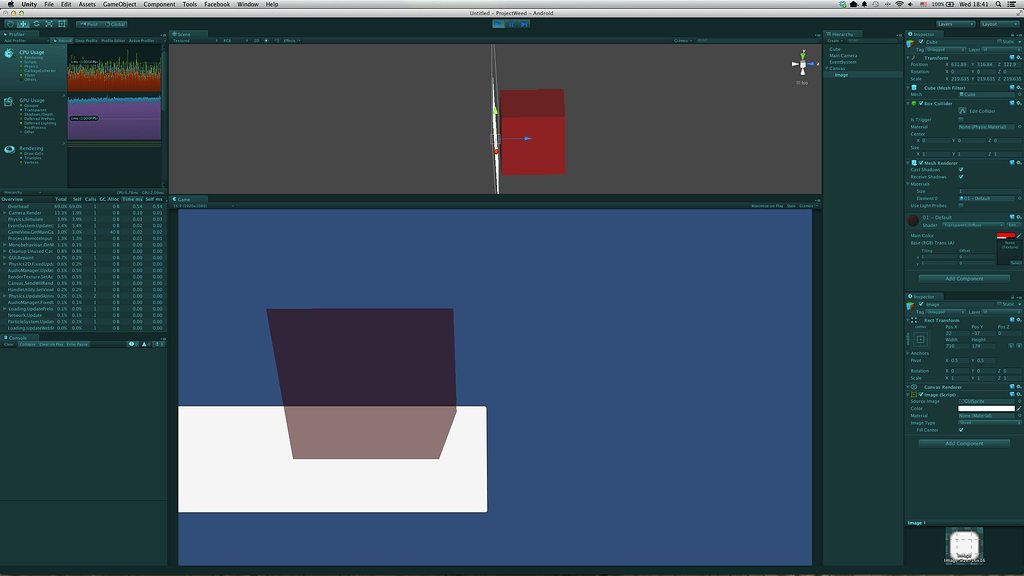Select the Hand pan tool
The width and height of the screenshot is (1024, 576).
[11, 24]
